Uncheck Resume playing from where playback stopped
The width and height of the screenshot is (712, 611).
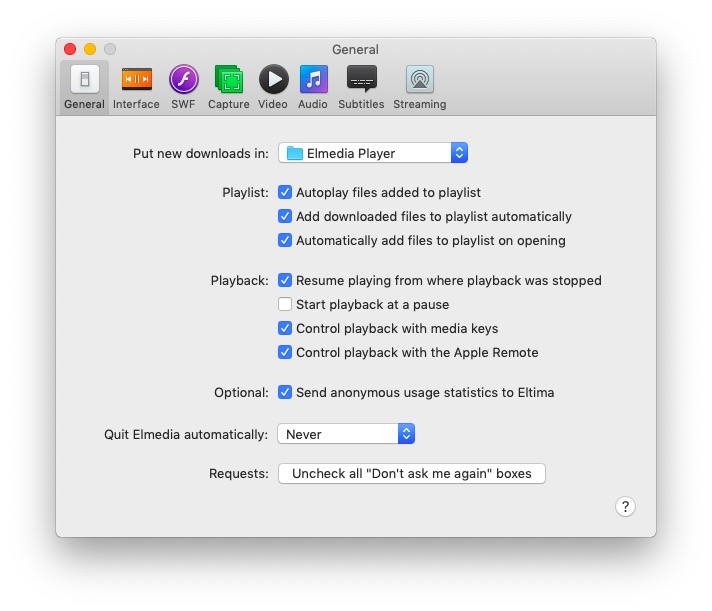click(285, 280)
